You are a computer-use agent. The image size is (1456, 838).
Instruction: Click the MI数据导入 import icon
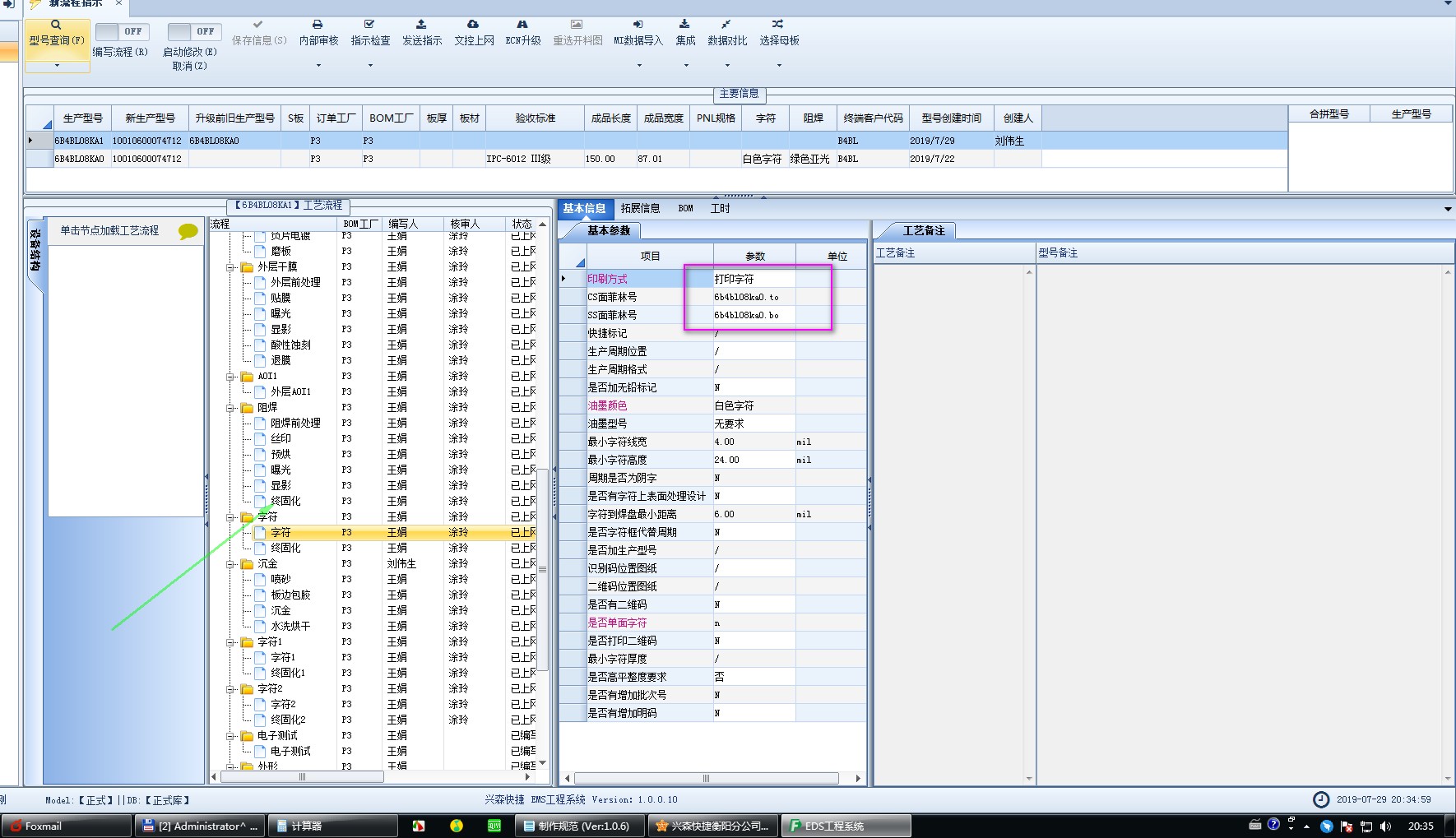(638, 25)
